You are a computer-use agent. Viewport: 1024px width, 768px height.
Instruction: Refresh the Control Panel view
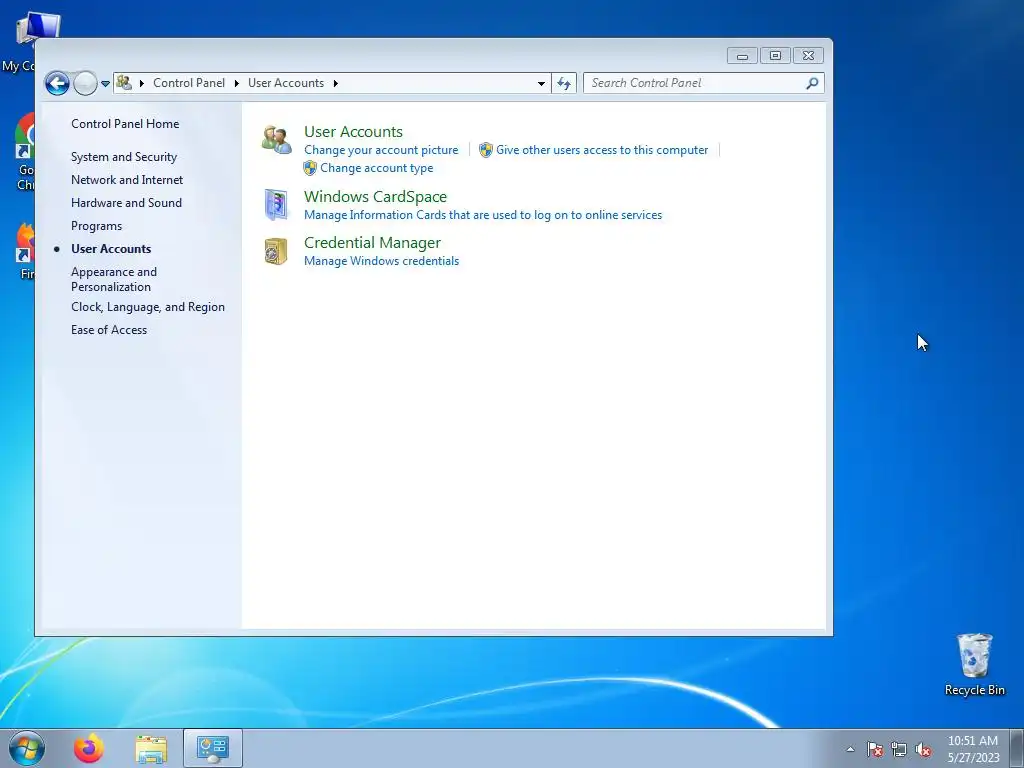[x=564, y=83]
